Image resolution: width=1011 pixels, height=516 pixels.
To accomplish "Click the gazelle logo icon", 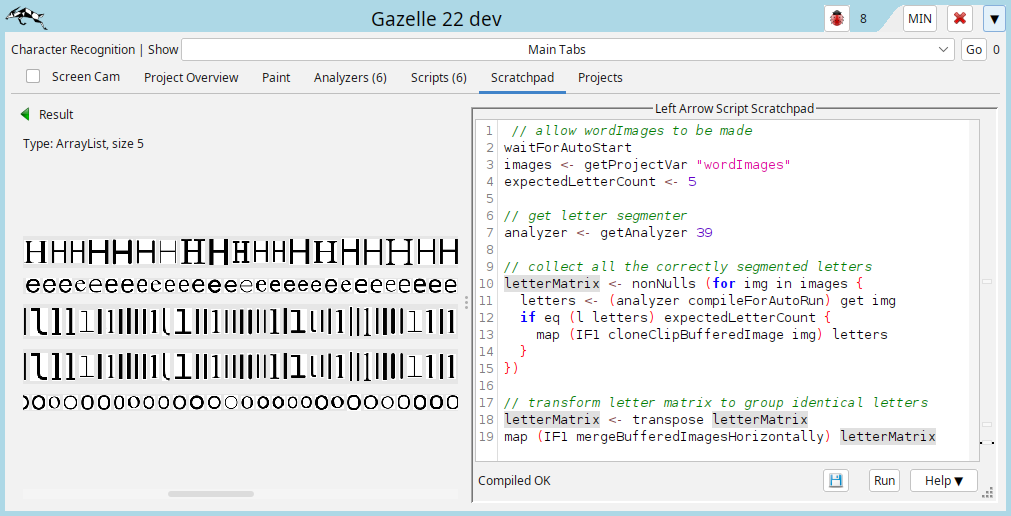I will tap(26, 18).
